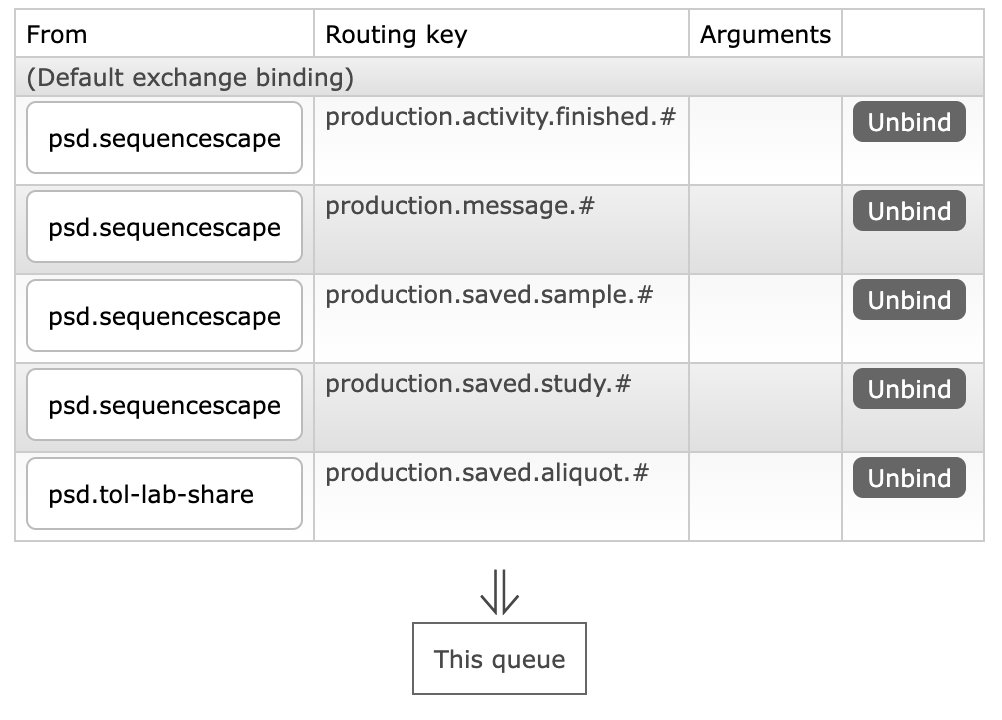Screen dimensions: 1002x720
Task: Select the production.saved.aliquot.# routing key text
Action: point(487,473)
